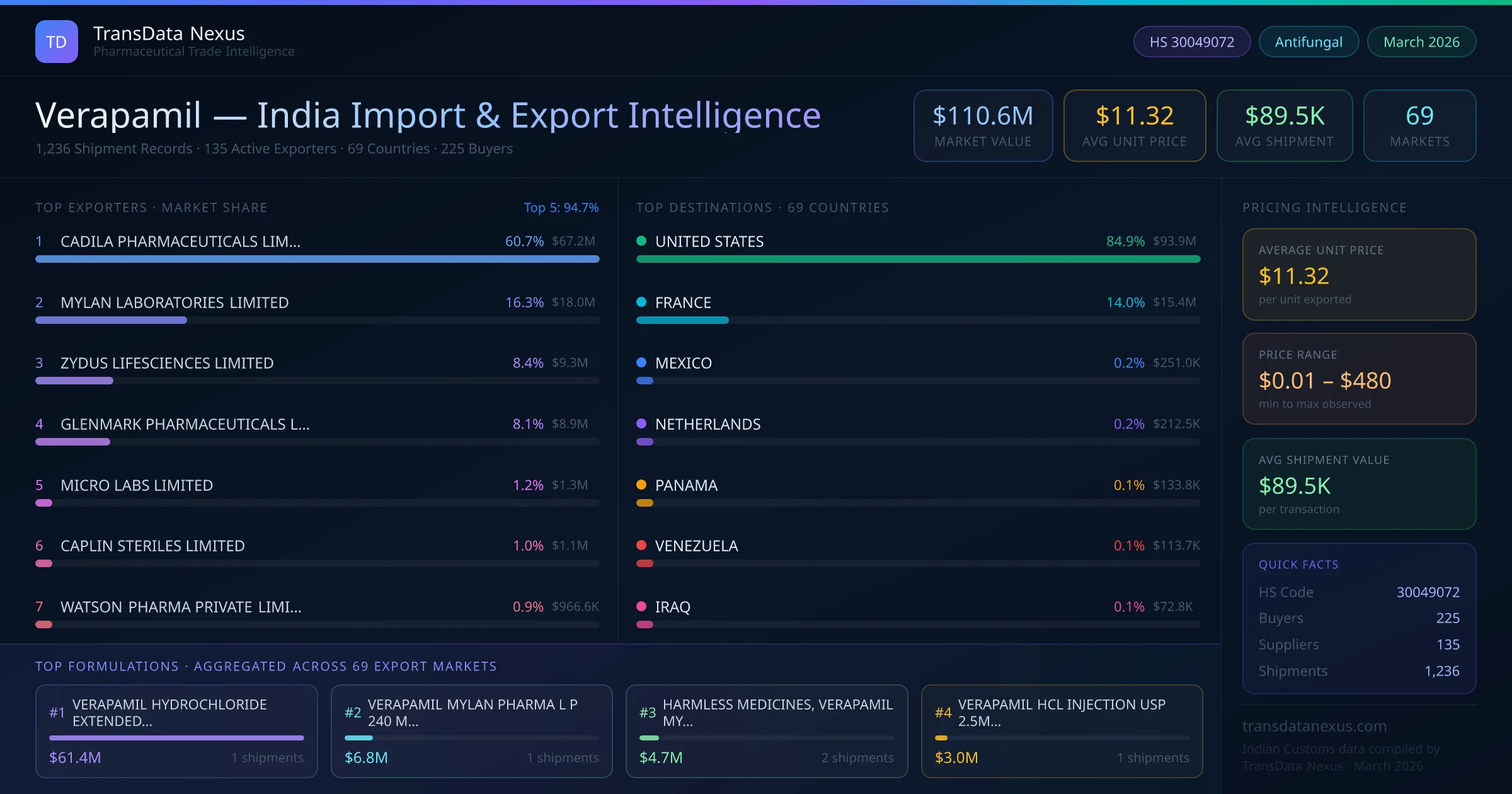This screenshot has width=1512, height=794.
Task: Select the Netherlands destination dot
Action: 642,423
